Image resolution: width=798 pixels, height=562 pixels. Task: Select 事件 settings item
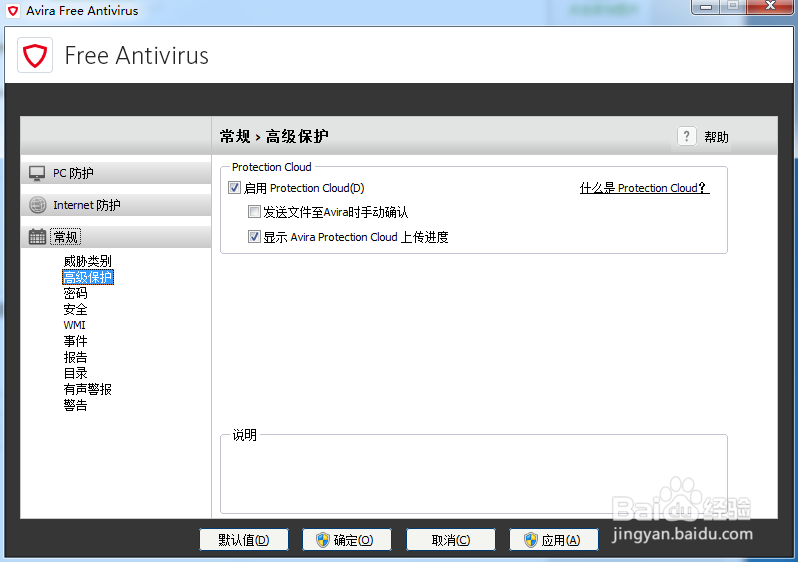coord(75,341)
